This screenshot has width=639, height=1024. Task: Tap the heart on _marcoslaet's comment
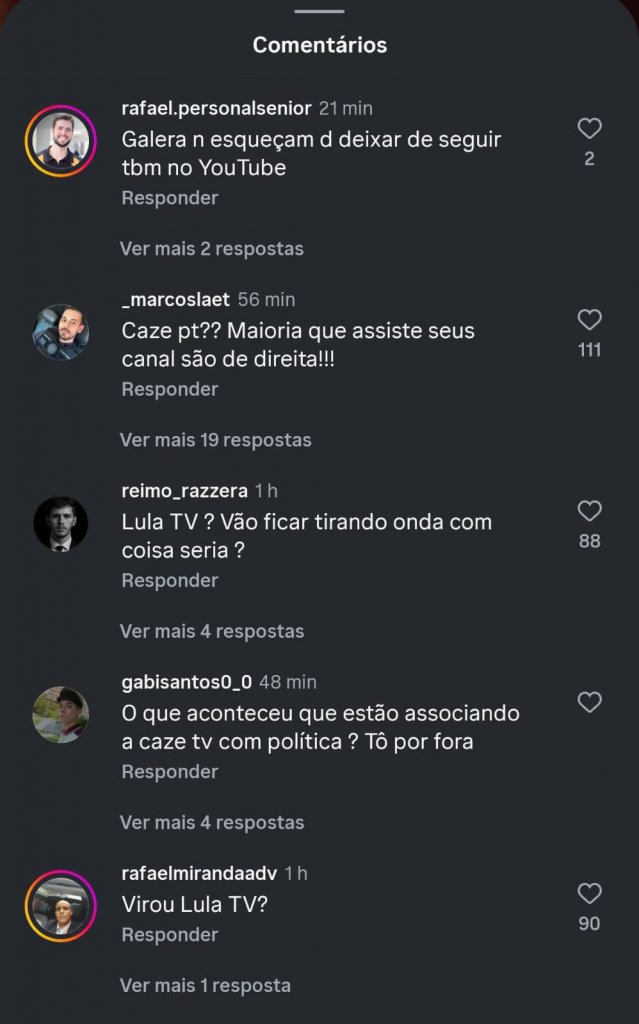[x=589, y=319]
